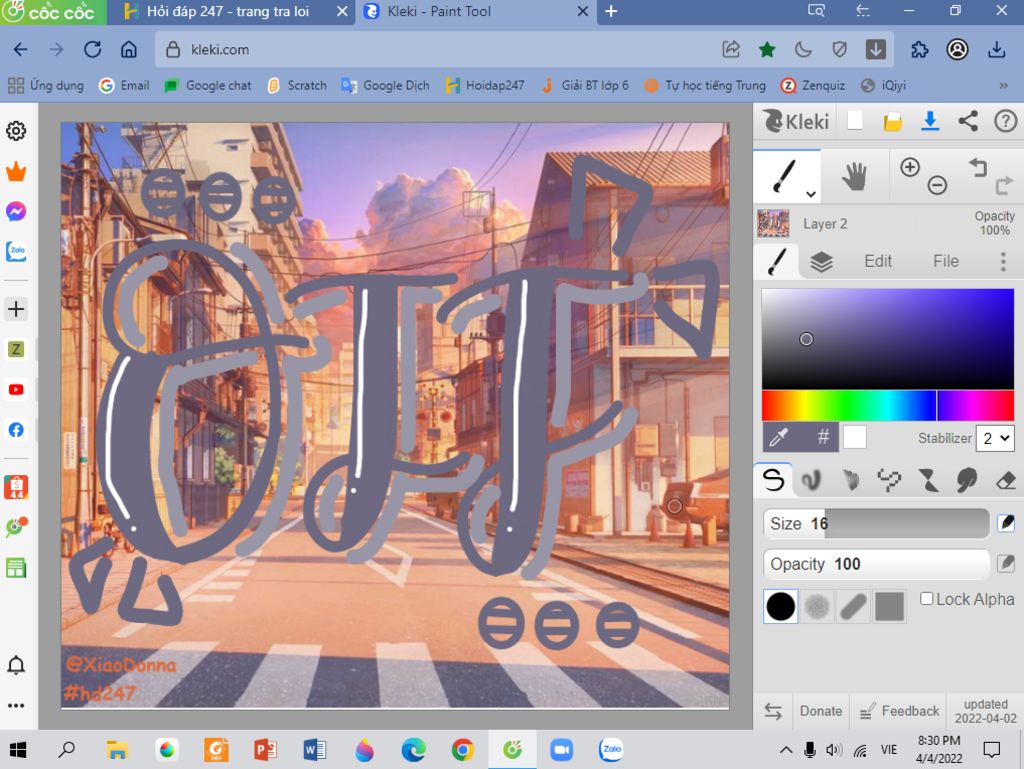Choose the square brush tip
This screenshot has width=1024, height=769.
889,606
